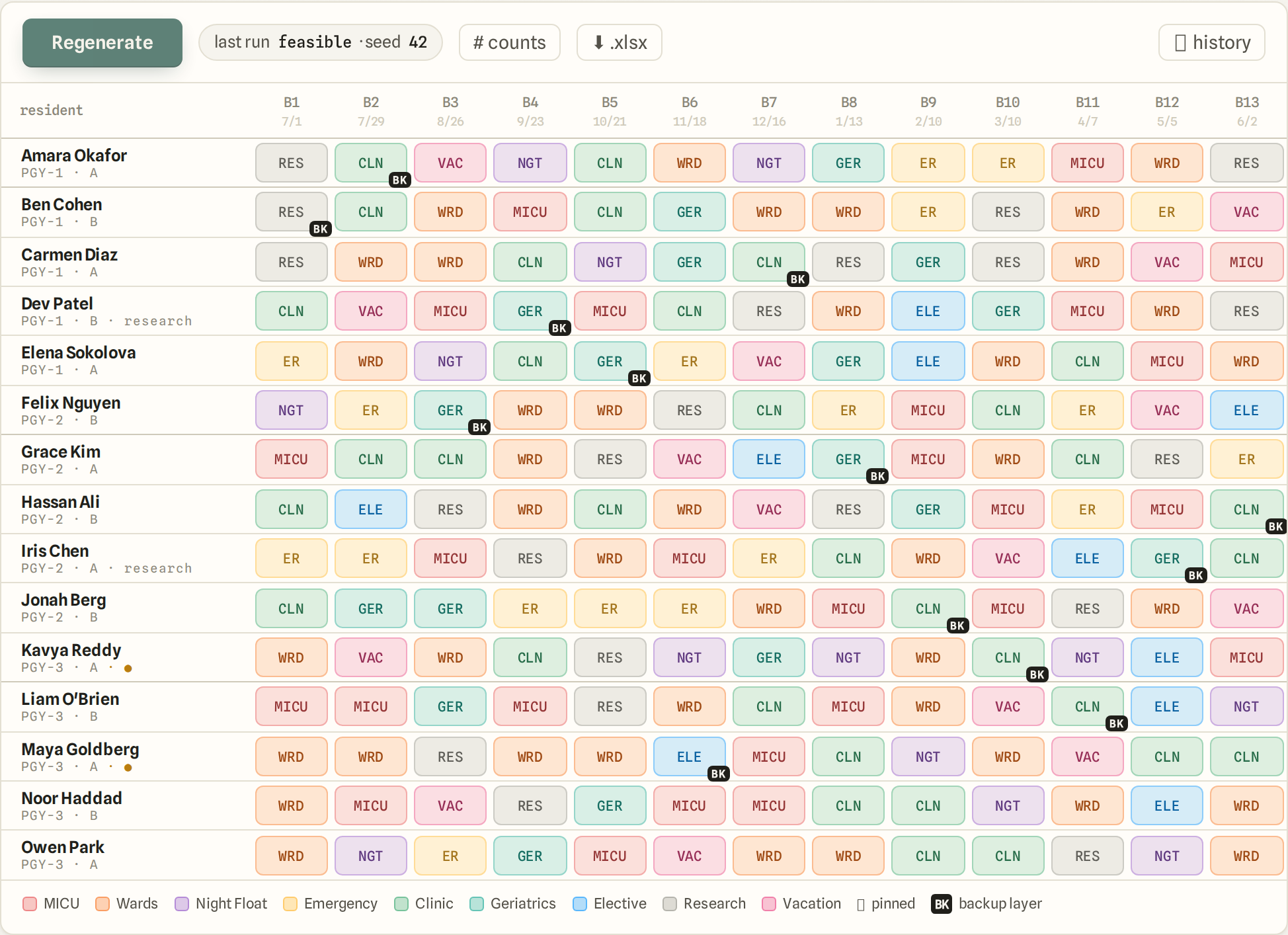Click the Clinic legend color swatch

[401, 904]
